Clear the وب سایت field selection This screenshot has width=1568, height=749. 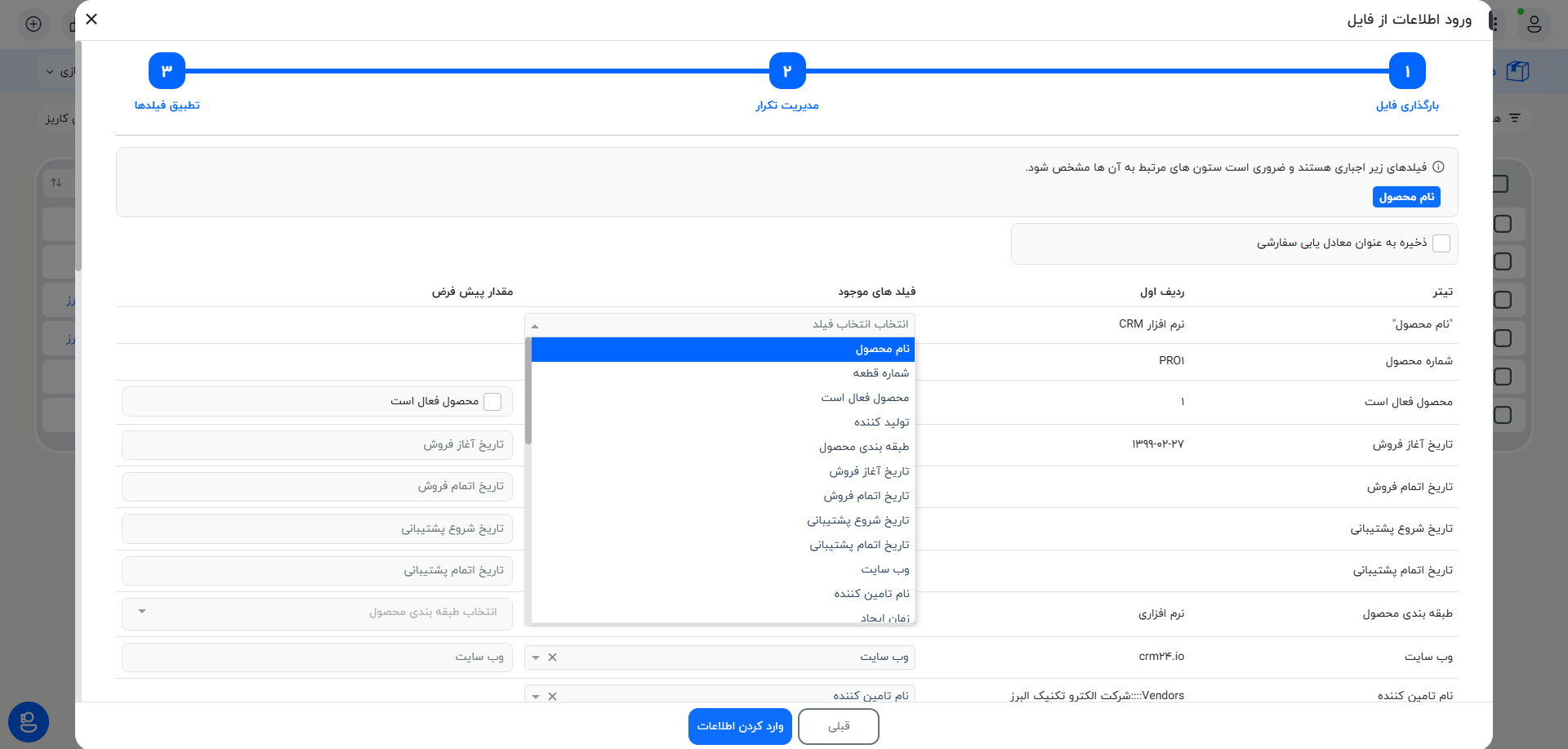[x=553, y=658]
